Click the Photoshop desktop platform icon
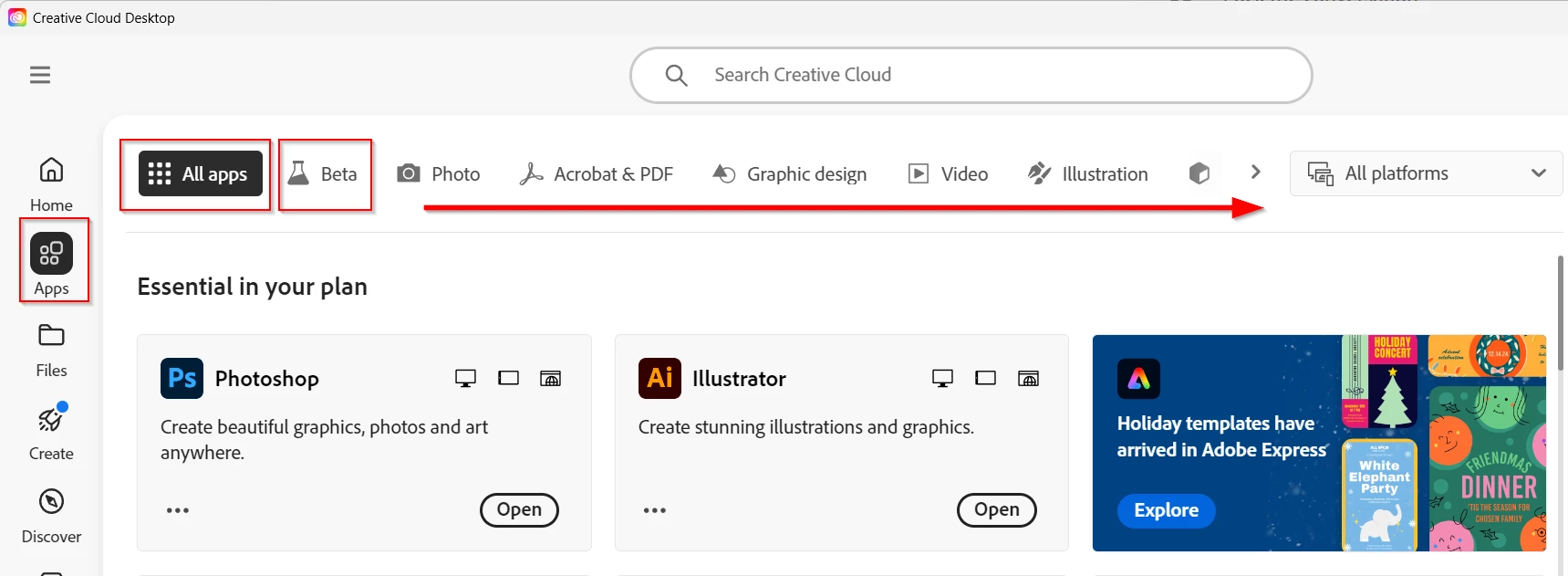This screenshot has height=576, width=1568. pyautogui.click(x=465, y=378)
